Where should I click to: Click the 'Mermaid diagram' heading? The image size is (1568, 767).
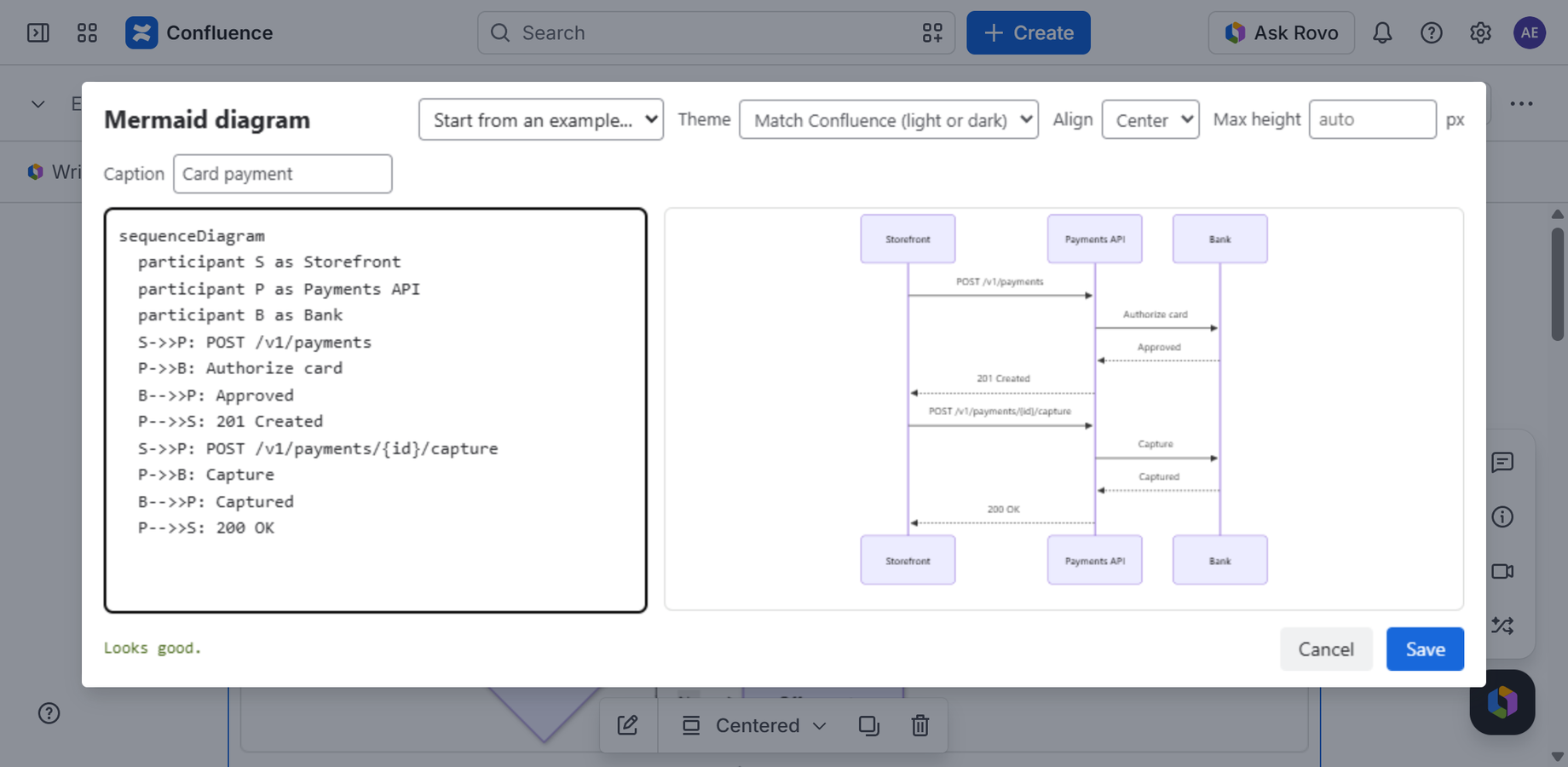click(x=207, y=119)
